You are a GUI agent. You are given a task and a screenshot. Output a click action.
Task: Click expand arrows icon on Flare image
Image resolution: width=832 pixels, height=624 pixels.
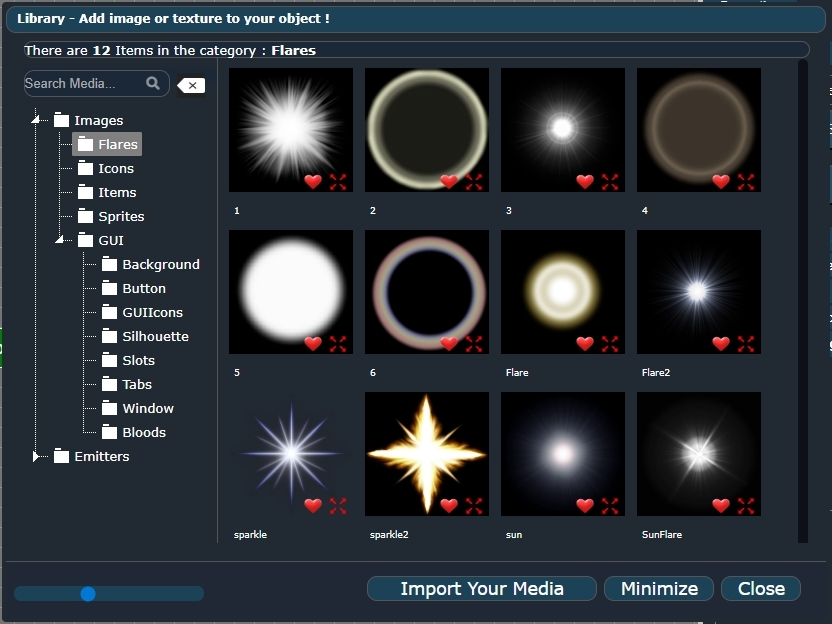tap(610, 344)
